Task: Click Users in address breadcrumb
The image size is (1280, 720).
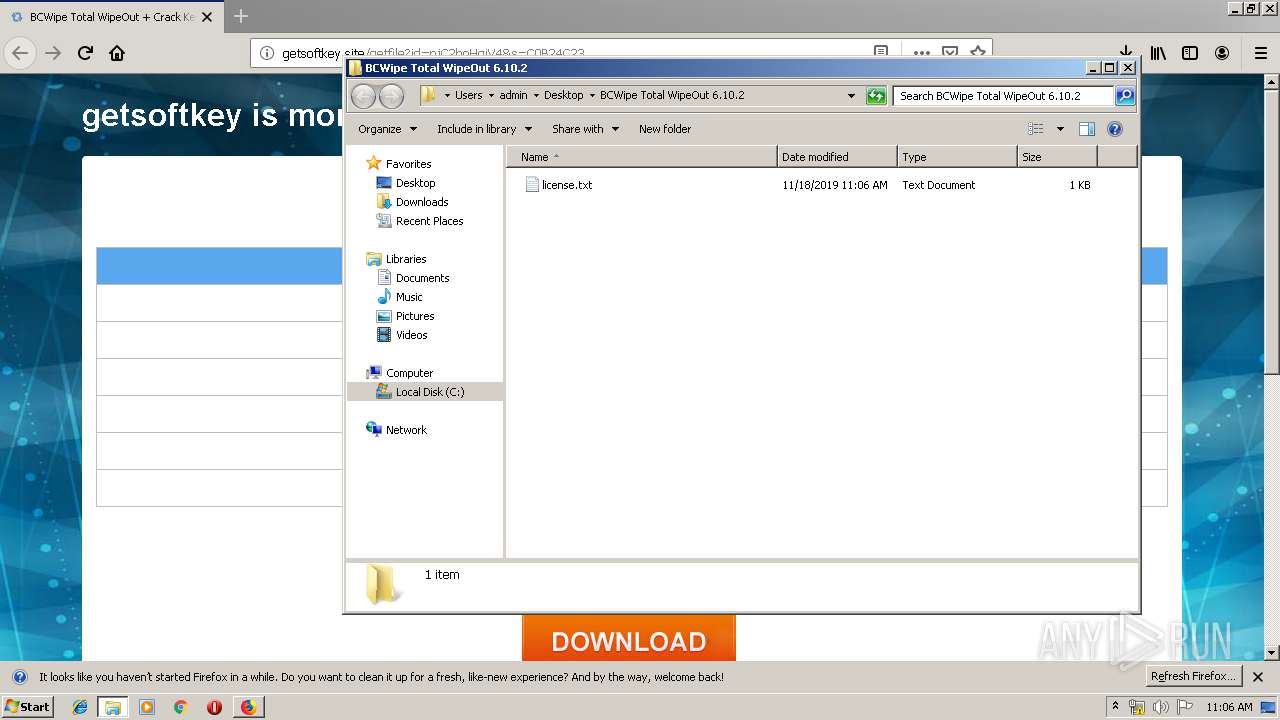Action: pos(468,96)
